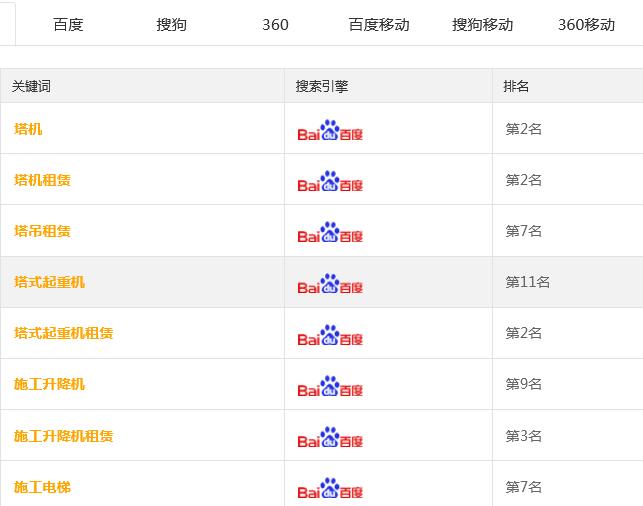Open the 塔吊租赁 keyword link

[x=42, y=231]
